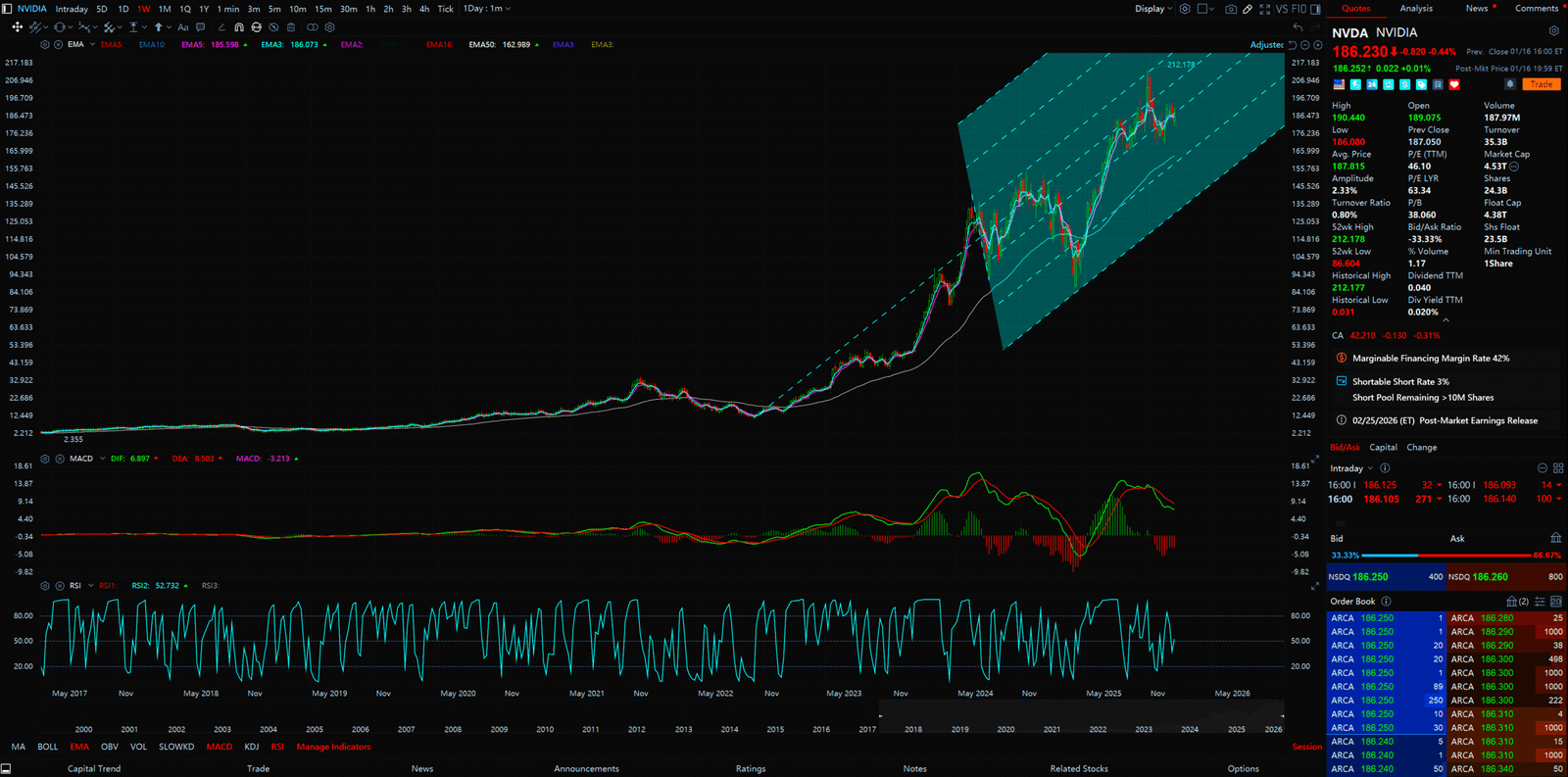
Task: Click the magnet snap drawing tool
Action: coord(239,27)
